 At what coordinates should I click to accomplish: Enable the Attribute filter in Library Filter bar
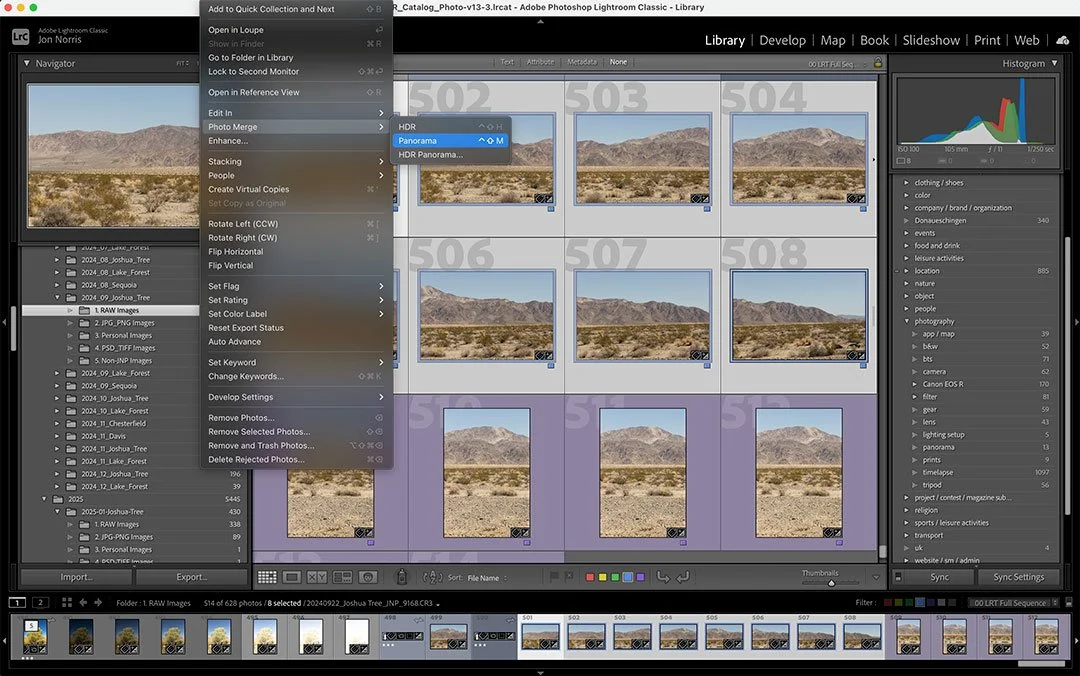click(x=540, y=62)
